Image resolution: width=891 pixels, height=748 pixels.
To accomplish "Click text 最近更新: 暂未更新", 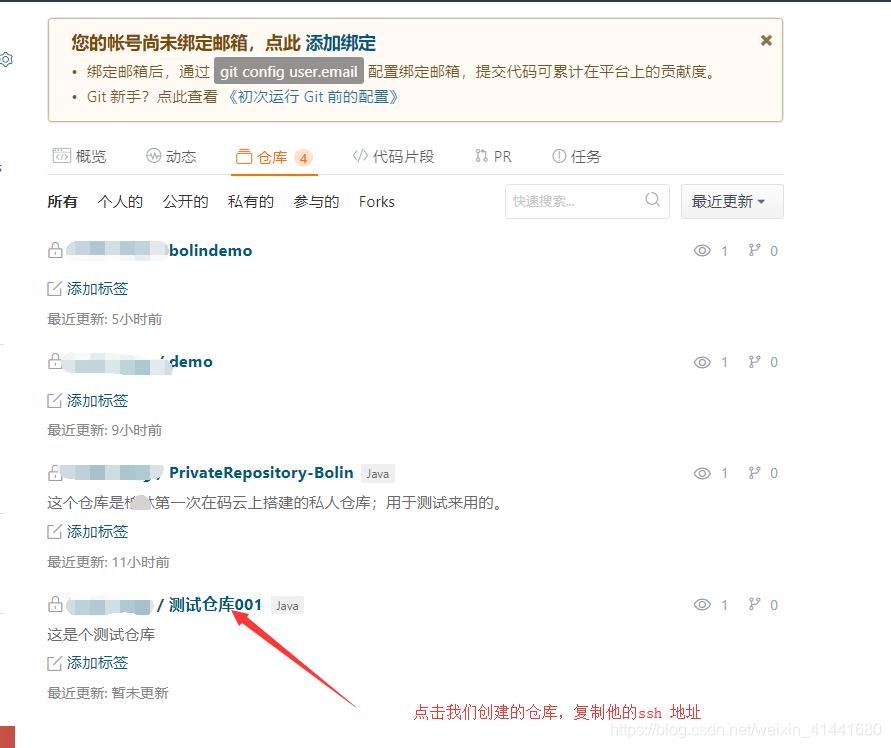I will [108, 693].
